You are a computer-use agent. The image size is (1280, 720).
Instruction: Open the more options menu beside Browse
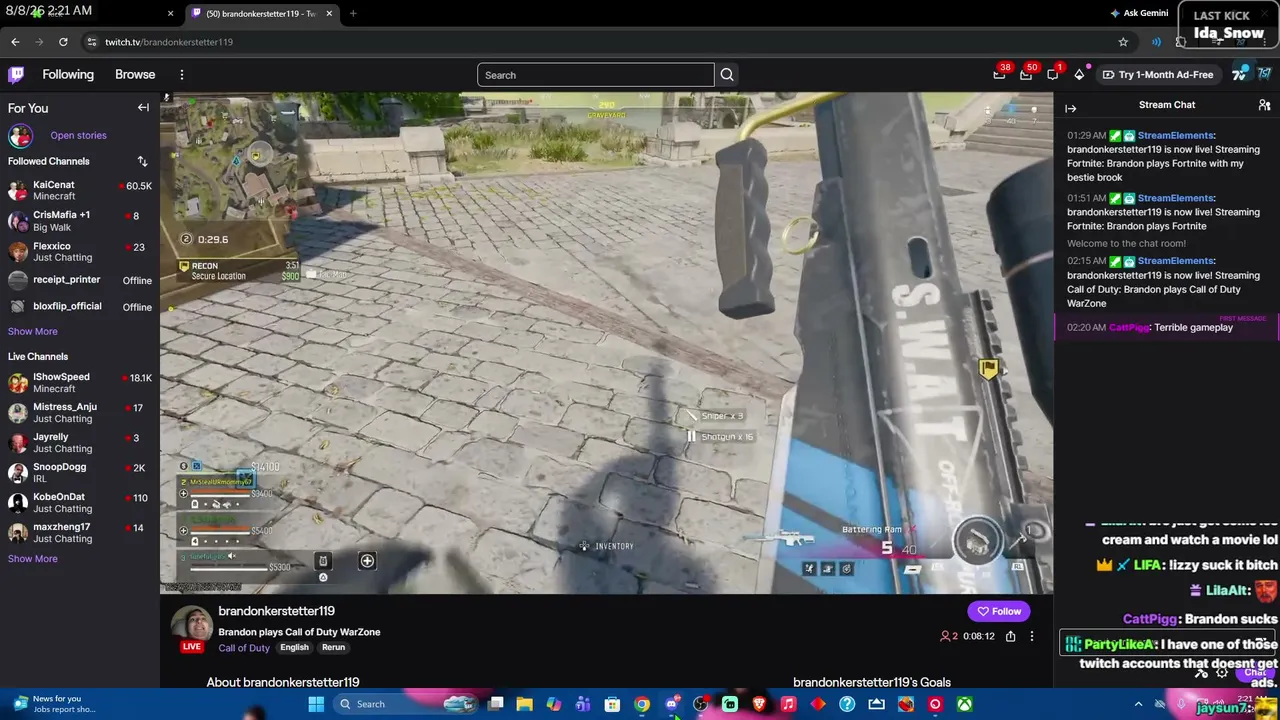pos(182,75)
